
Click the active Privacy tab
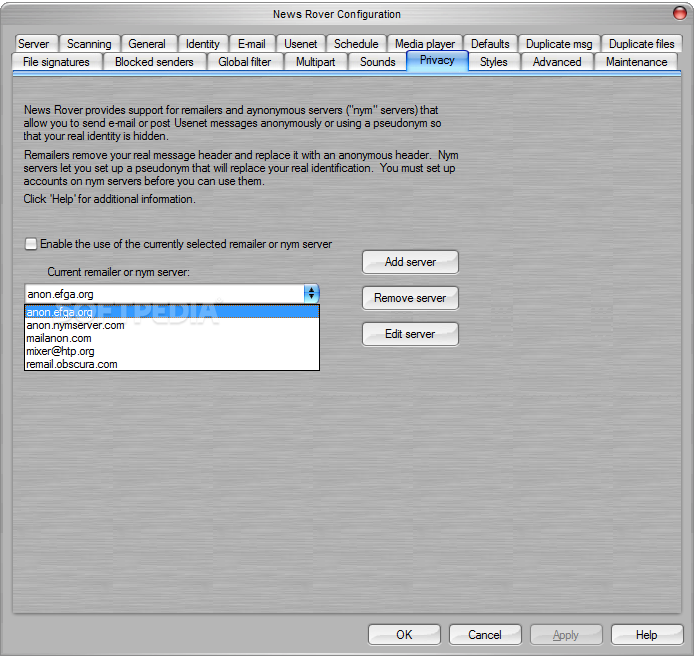pyautogui.click(x=437, y=60)
